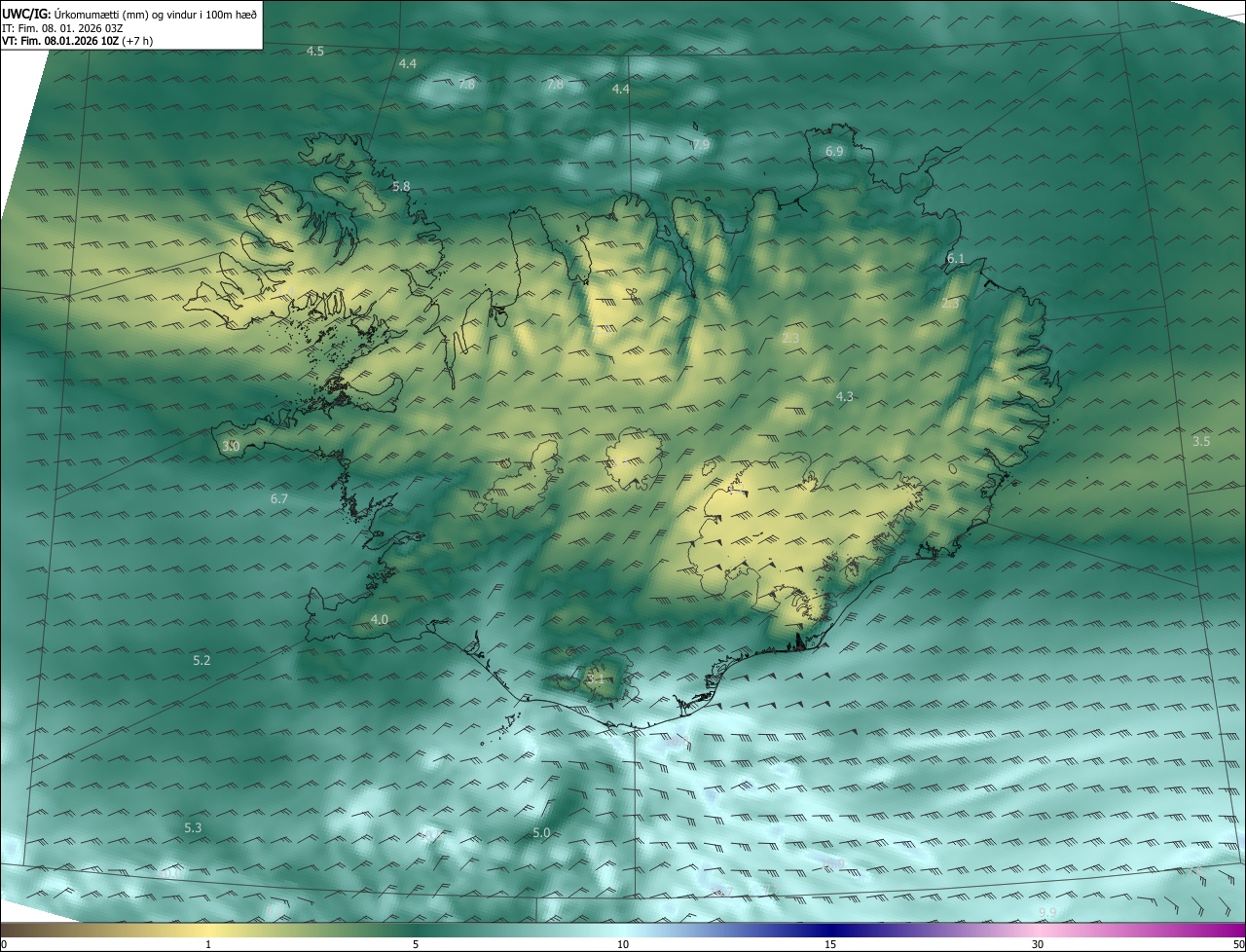Click the 5.2 value label on the map

202,660
